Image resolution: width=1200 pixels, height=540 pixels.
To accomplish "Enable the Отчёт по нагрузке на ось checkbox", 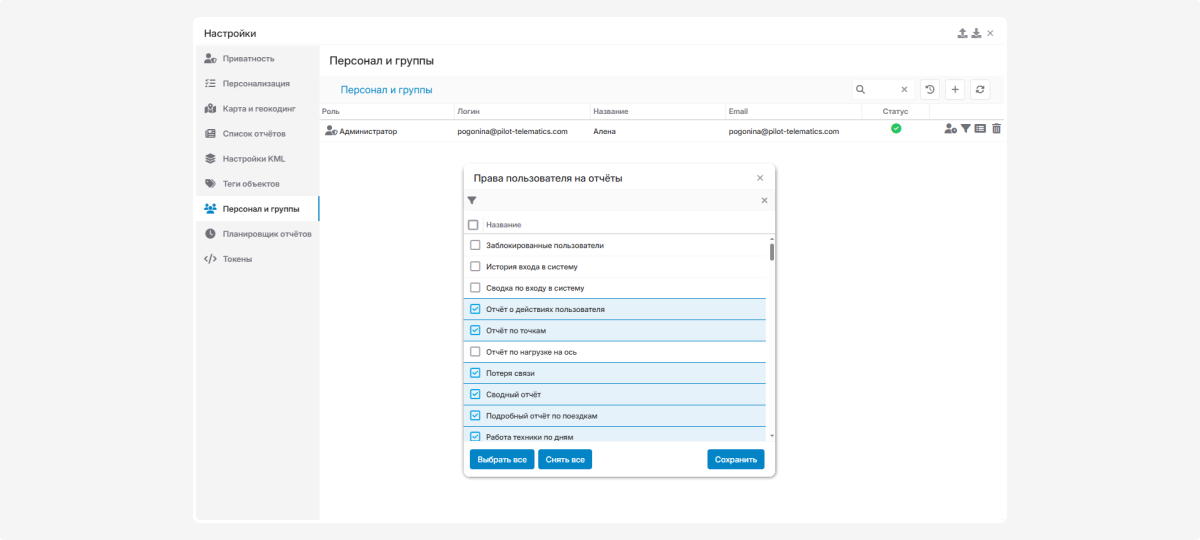I will [475, 352].
